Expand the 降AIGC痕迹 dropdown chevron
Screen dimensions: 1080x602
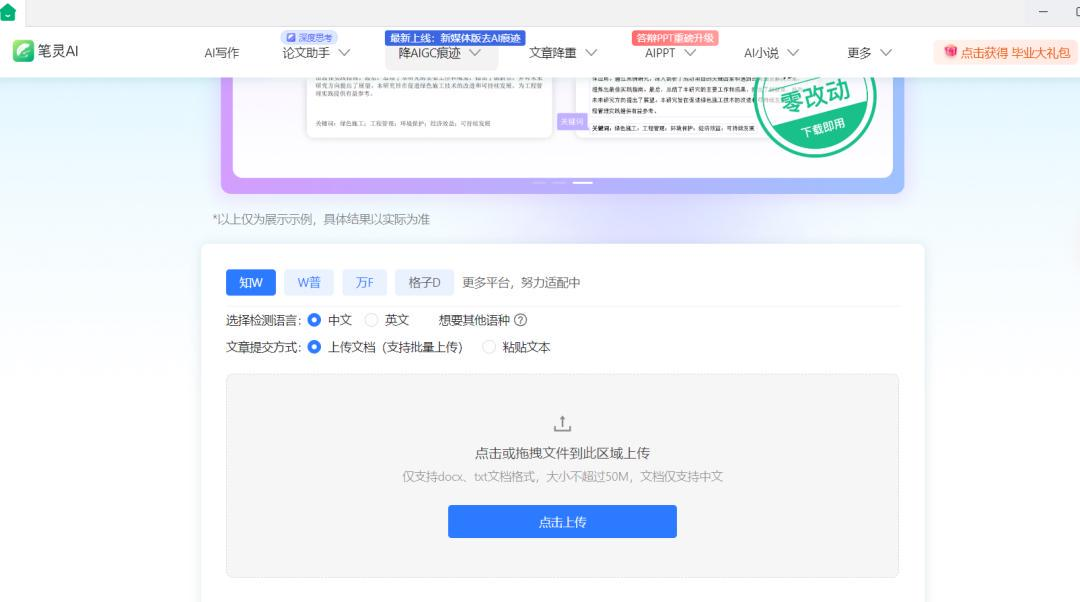coord(475,53)
